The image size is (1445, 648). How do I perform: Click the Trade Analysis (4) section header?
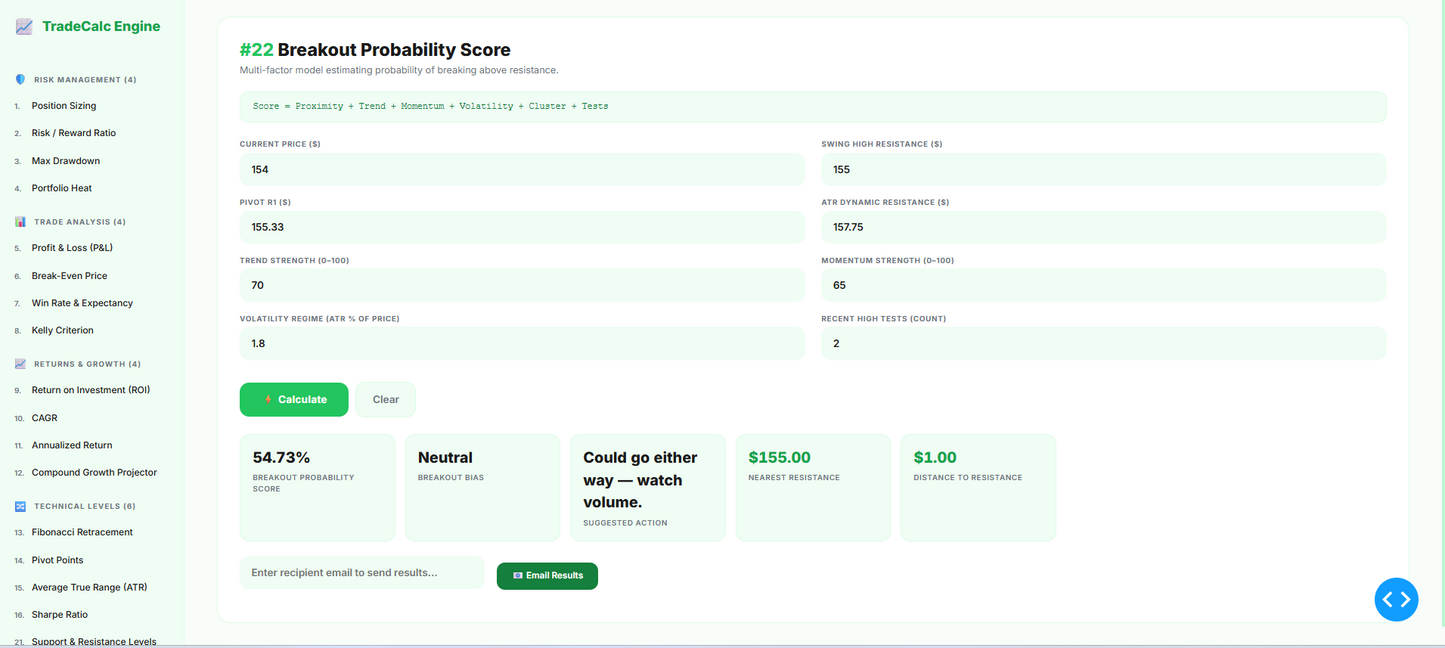tap(80, 222)
